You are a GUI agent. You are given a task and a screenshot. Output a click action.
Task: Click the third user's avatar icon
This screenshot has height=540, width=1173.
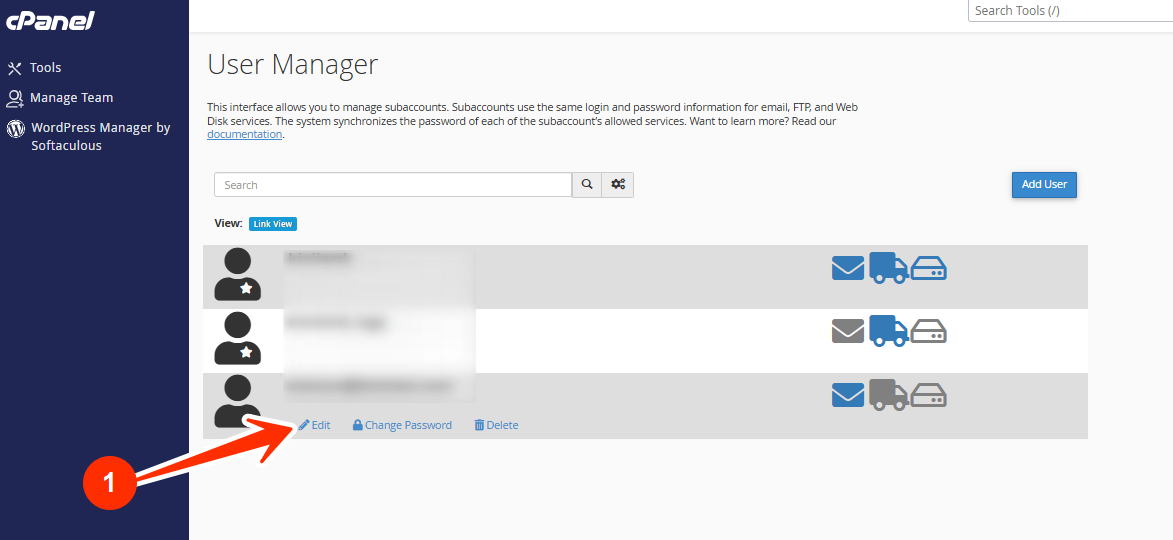[x=237, y=402]
